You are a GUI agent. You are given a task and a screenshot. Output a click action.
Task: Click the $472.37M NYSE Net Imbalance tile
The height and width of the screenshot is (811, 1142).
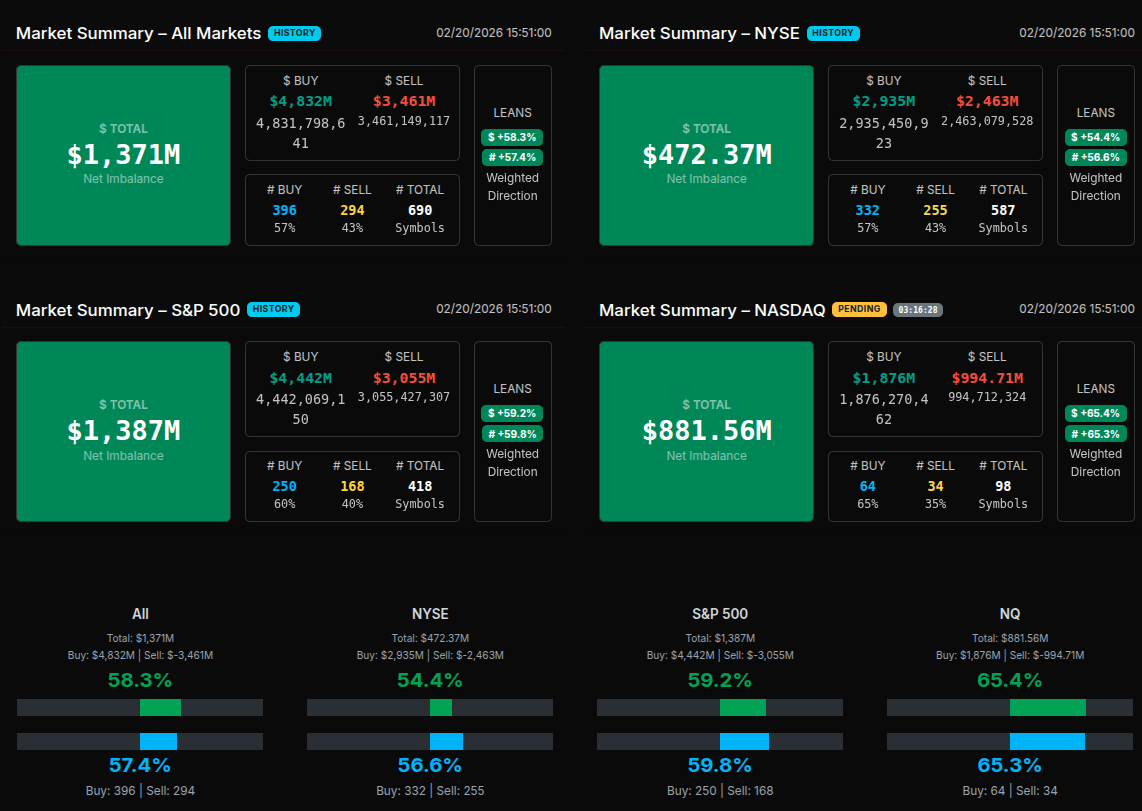click(x=707, y=155)
